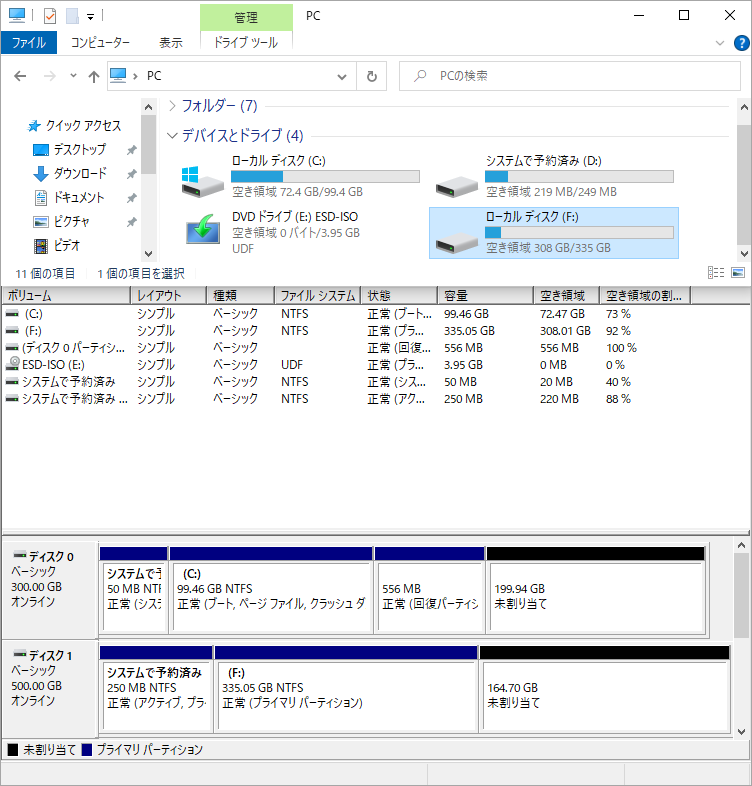Screen dimensions: 752x786
Task: Select the 164.70 GB 未割り当て space
Action: 605,688
